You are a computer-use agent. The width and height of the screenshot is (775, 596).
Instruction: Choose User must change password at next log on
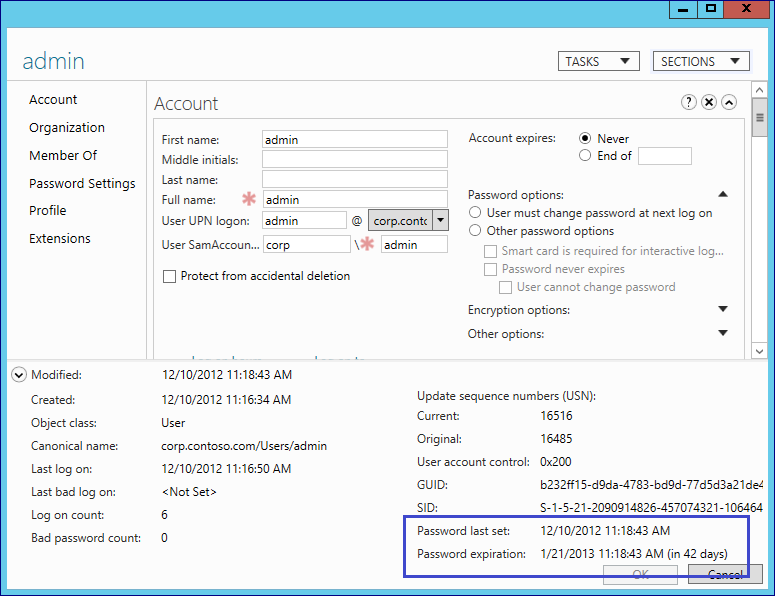475,213
